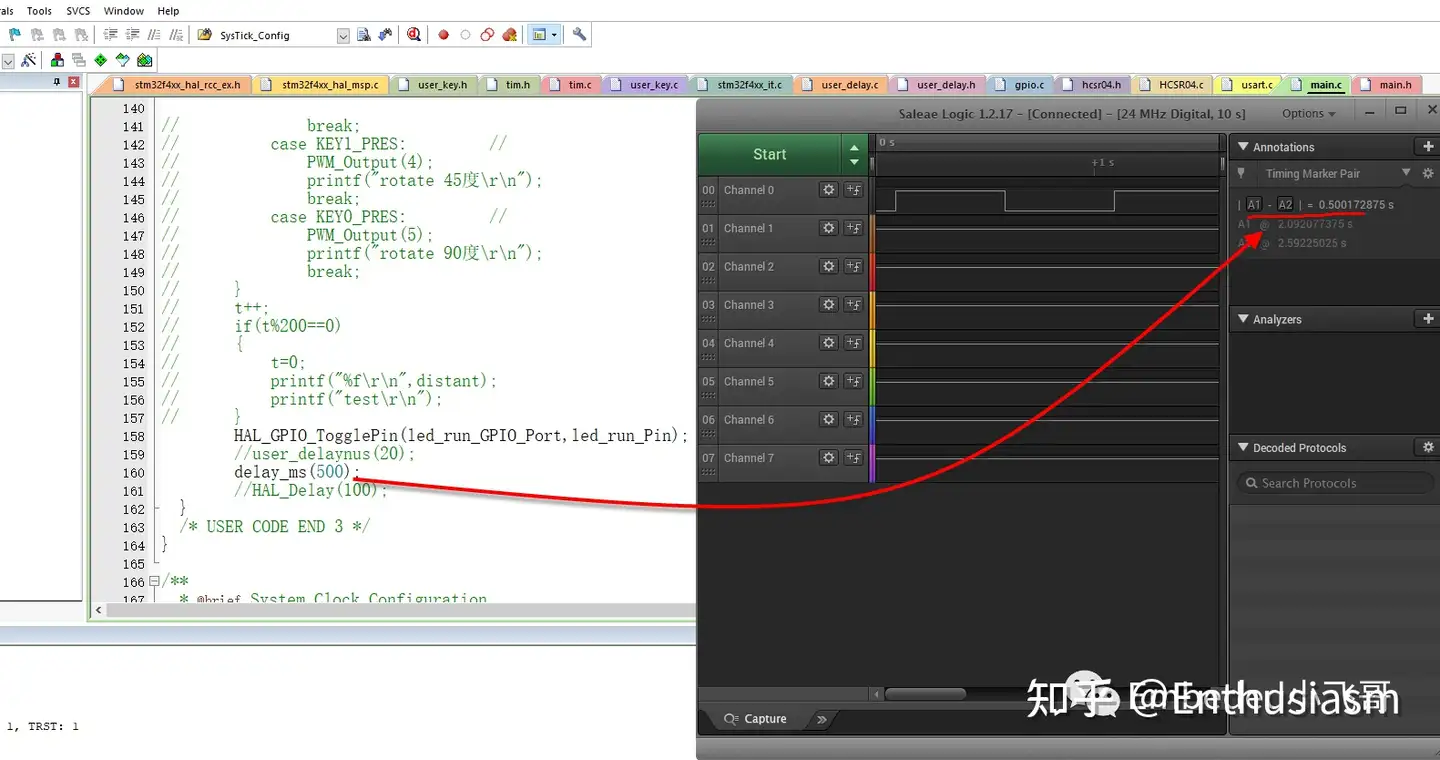The width and height of the screenshot is (1440, 760).
Task: Click the A2 timing marker button
Action: pyautogui.click(x=1285, y=205)
